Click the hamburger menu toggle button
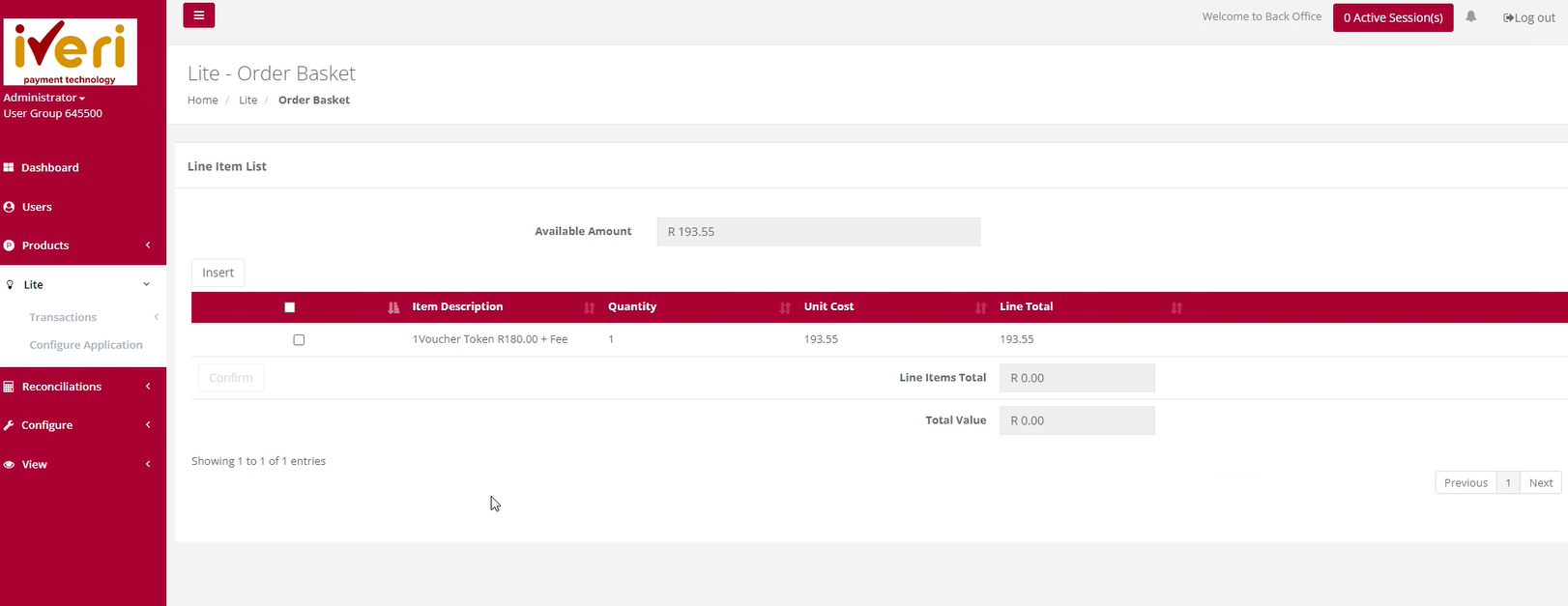This screenshot has width=1568, height=606. click(198, 15)
